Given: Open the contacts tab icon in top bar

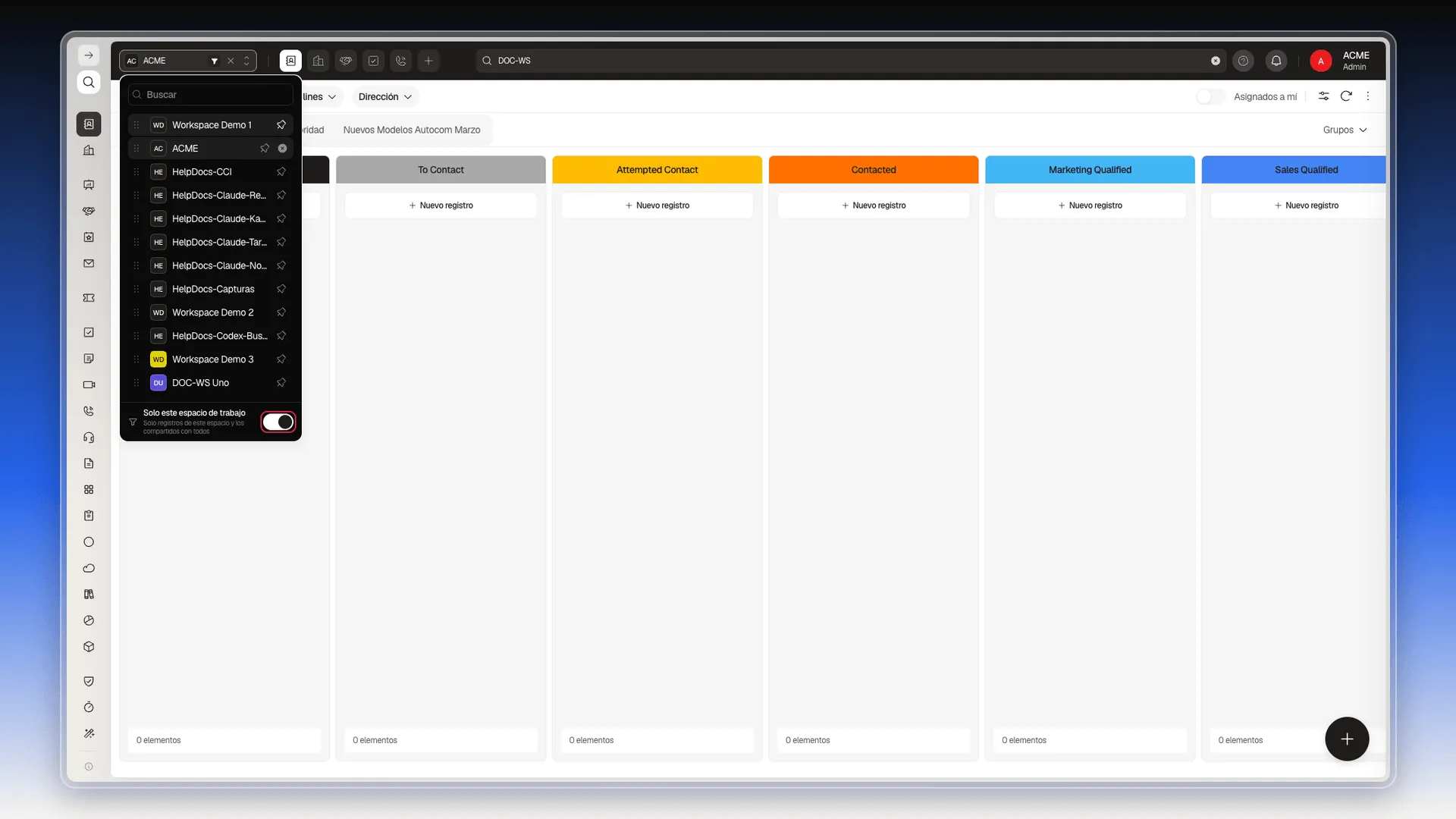Looking at the screenshot, I should pyautogui.click(x=290, y=61).
